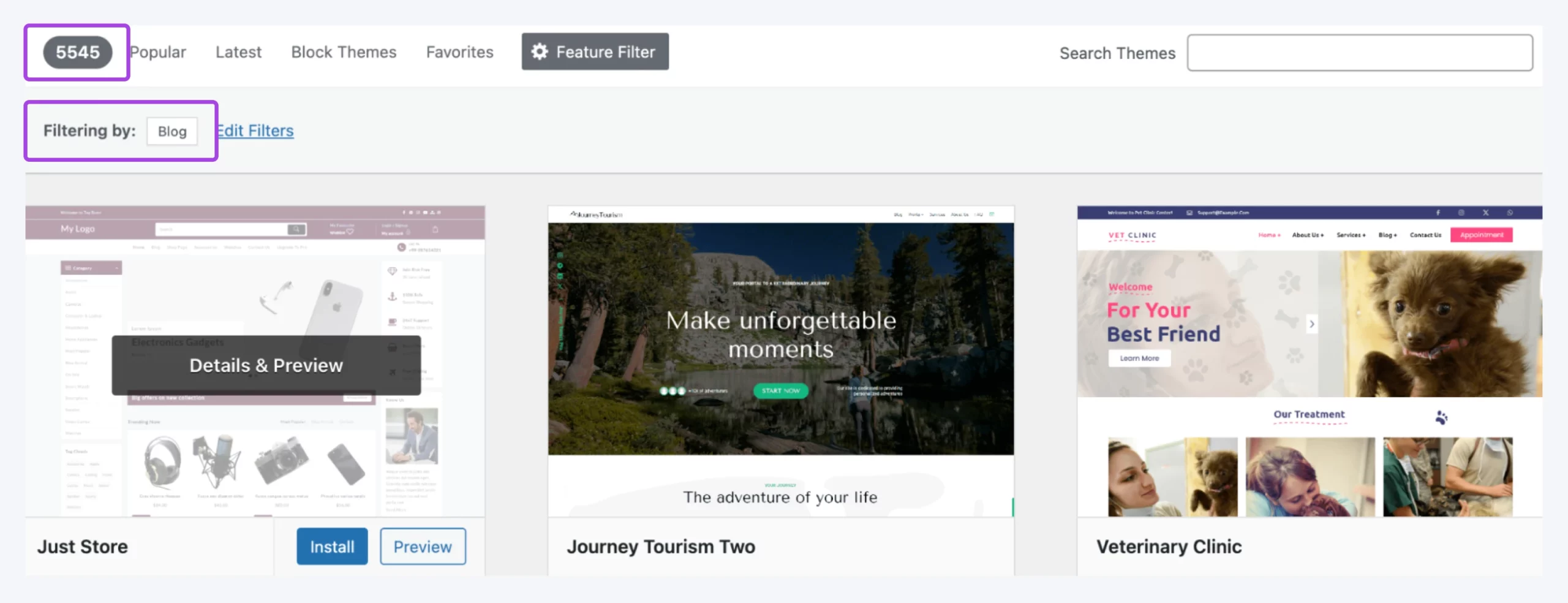
Task: Click the Journey Tourism Two theme title
Action: pos(661,546)
